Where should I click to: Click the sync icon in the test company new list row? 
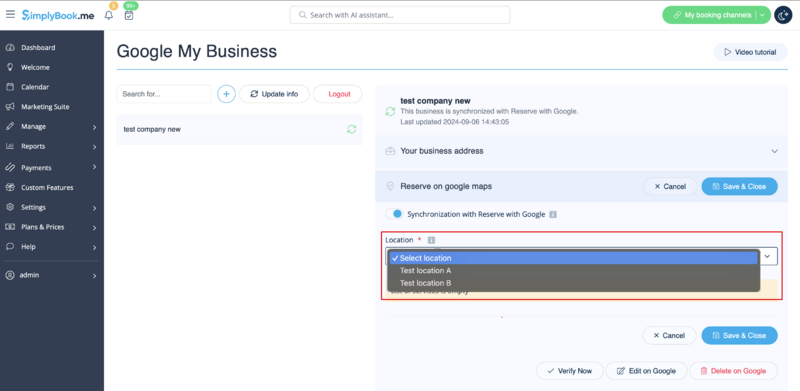point(352,129)
